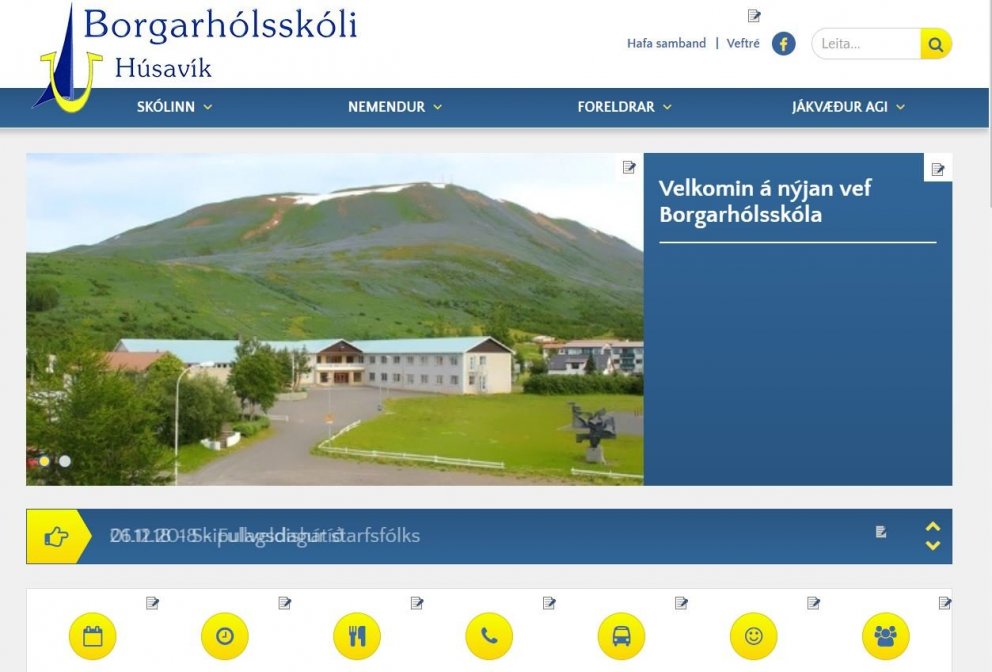Click the phone contact icon
992x672 pixels.
(489, 635)
